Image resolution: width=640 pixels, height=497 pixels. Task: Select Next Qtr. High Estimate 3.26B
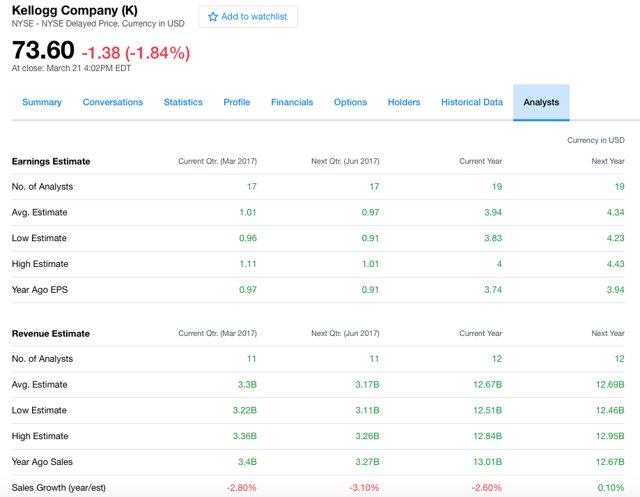[367, 436]
